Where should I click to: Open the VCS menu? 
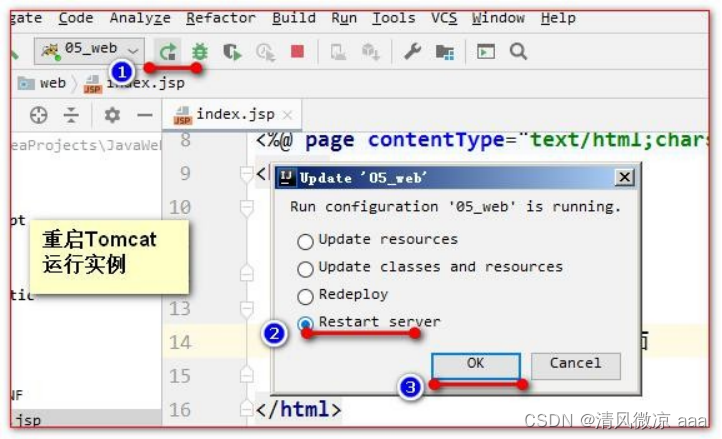coord(444,18)
